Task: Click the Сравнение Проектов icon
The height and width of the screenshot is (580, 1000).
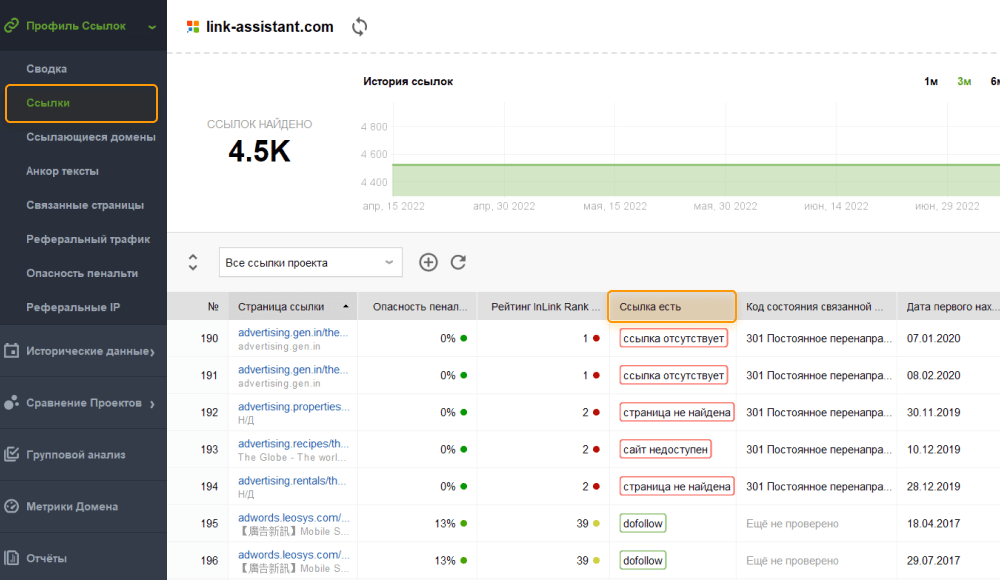Action: point(11,403)
